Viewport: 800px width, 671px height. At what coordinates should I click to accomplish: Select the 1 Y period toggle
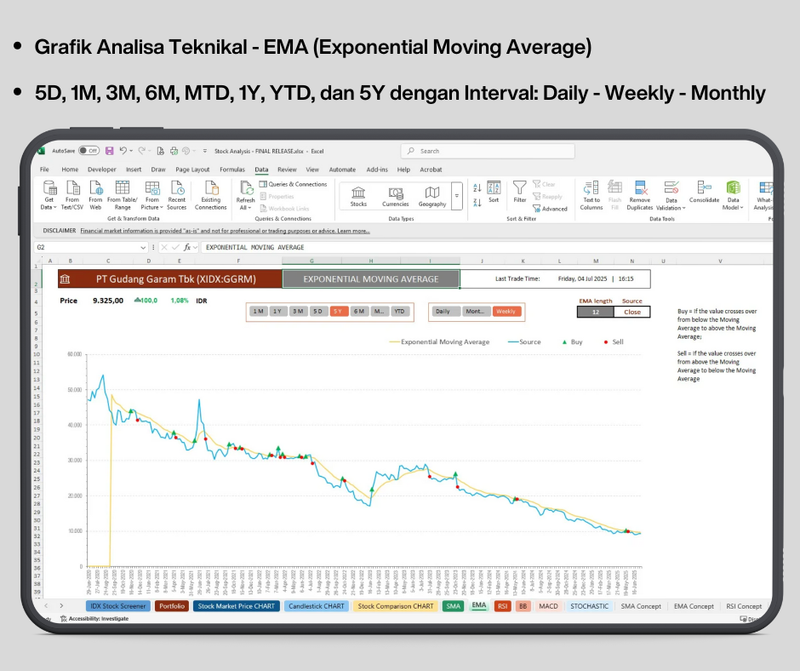pos(278,311)
